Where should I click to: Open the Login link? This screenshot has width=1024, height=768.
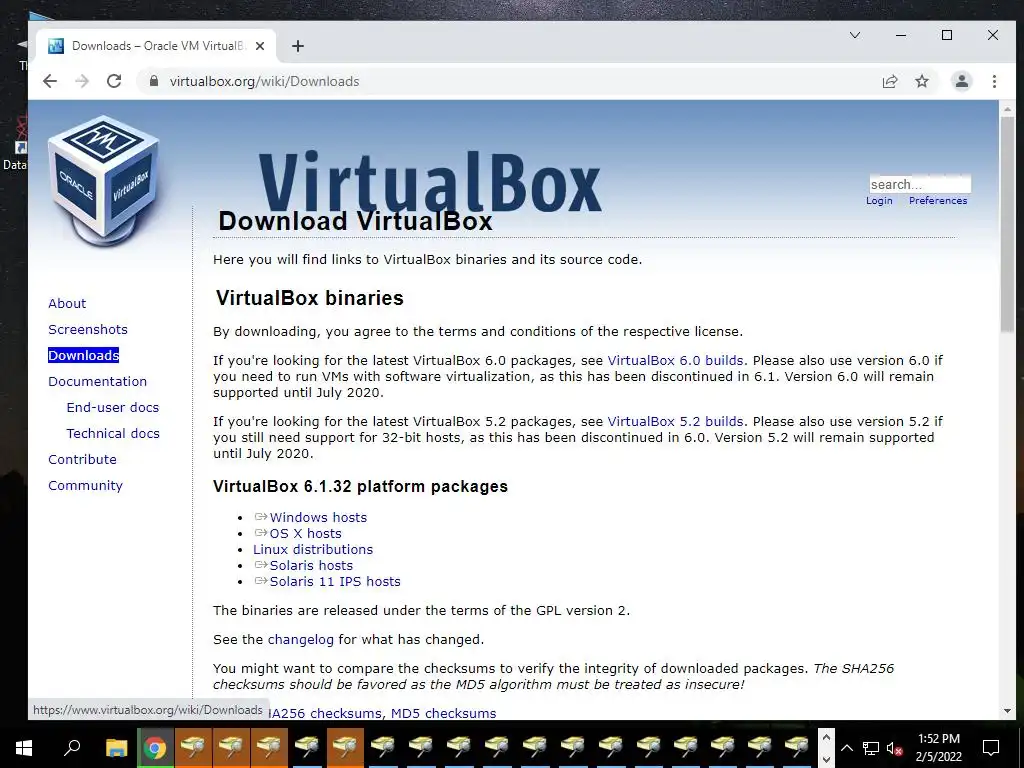[879, 200]
